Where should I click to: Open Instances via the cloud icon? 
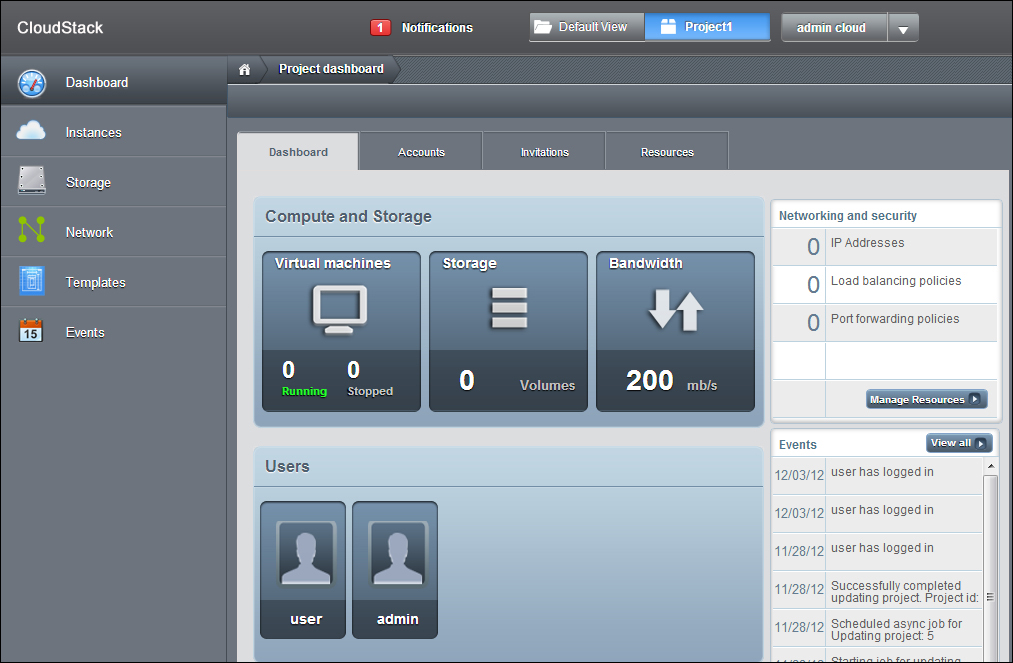32,131
